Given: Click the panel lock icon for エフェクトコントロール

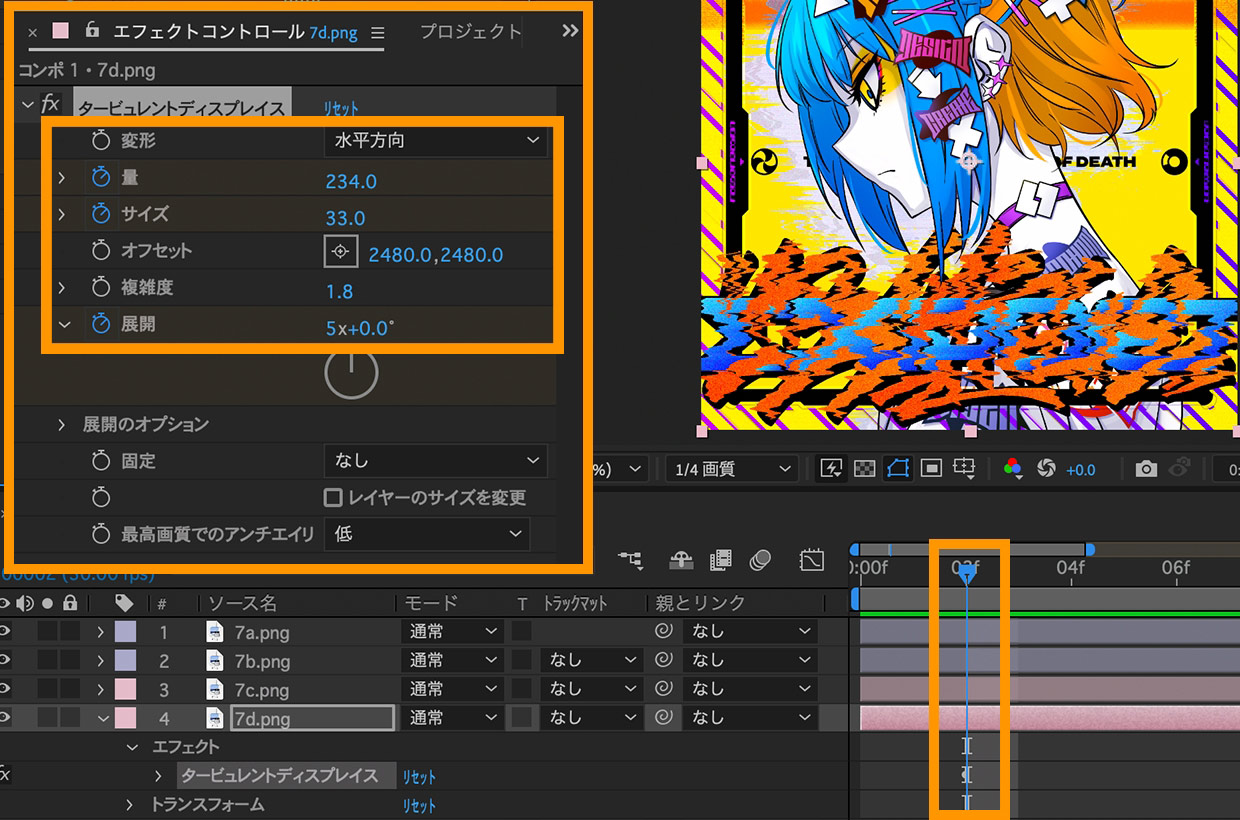Looking at the screenshot, I should coord(92,30).
